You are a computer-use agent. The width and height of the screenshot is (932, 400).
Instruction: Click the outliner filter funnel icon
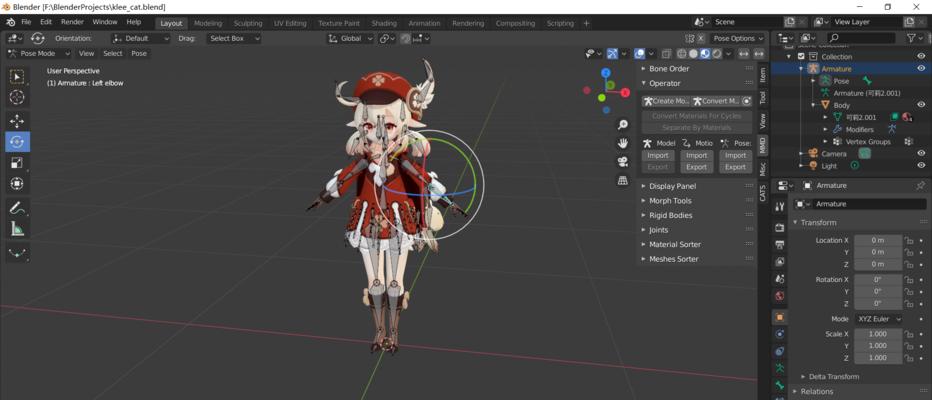click(911, 37)
